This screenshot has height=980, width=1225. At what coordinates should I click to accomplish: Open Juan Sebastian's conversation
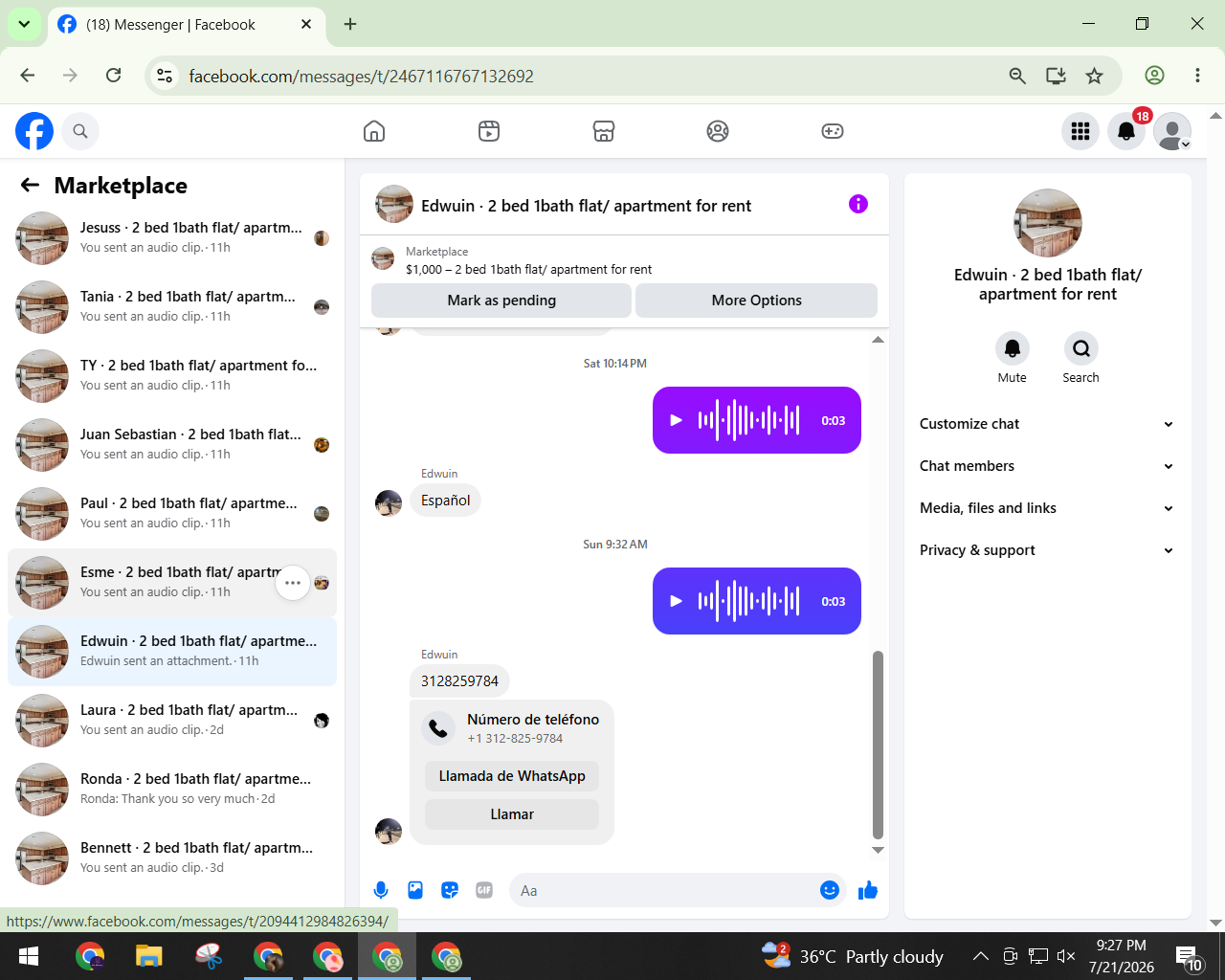[172, 445]
